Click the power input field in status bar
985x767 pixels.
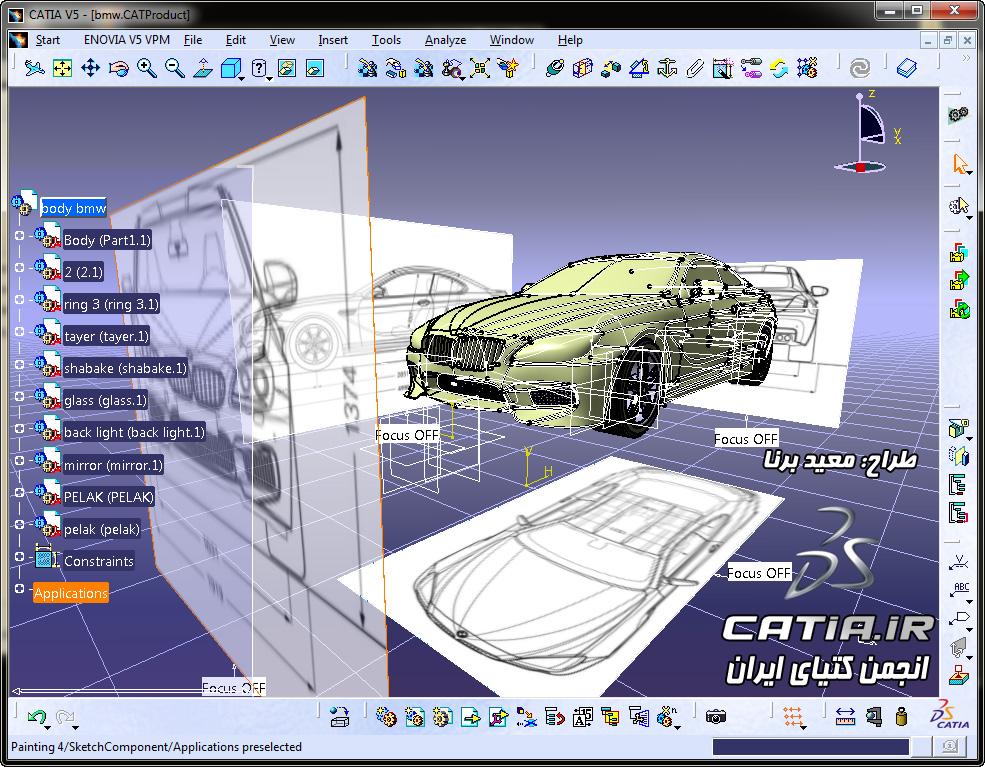point(810,746)
